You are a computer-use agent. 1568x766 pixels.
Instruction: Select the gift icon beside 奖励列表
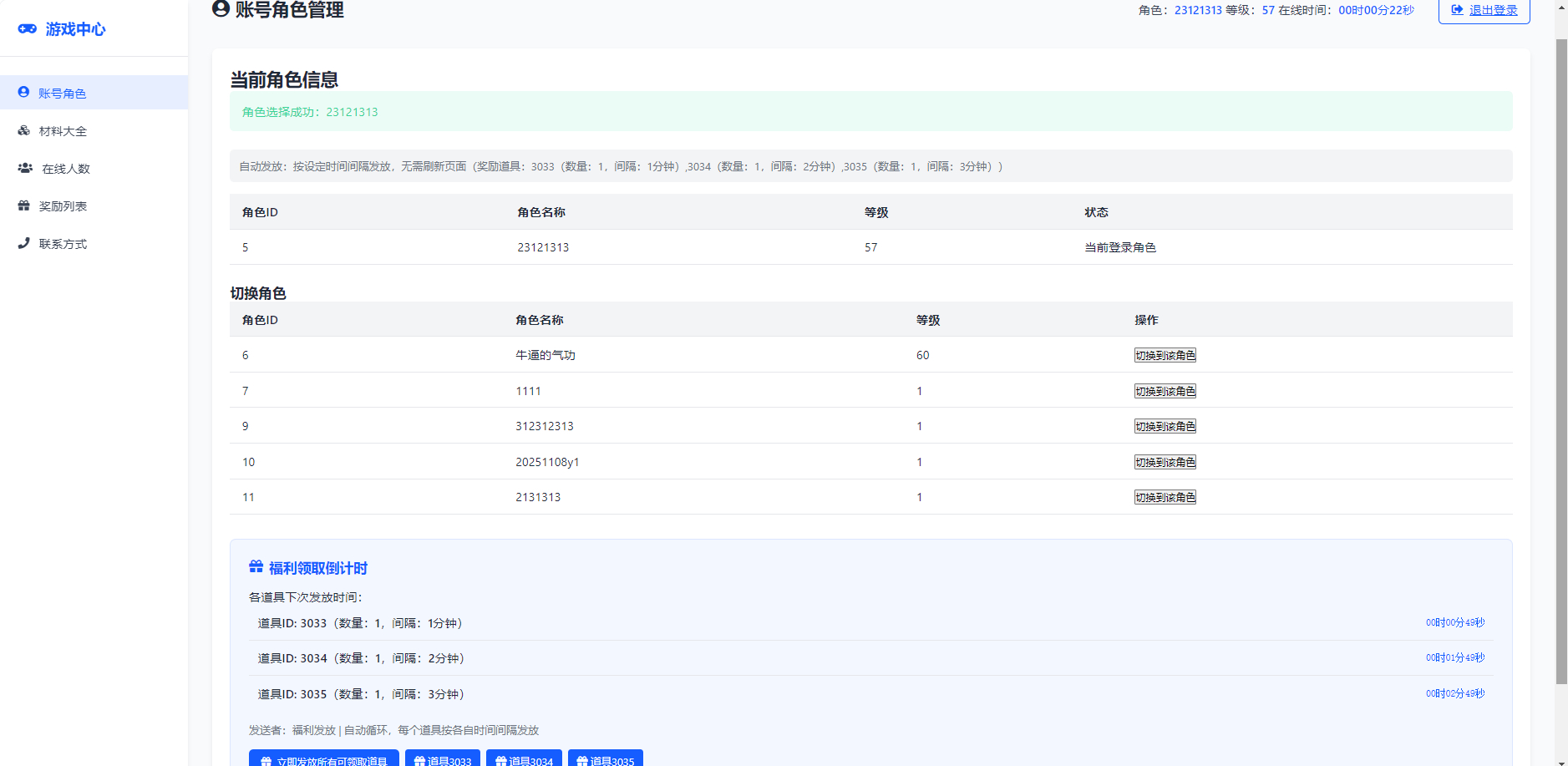[x=23, y=205]
